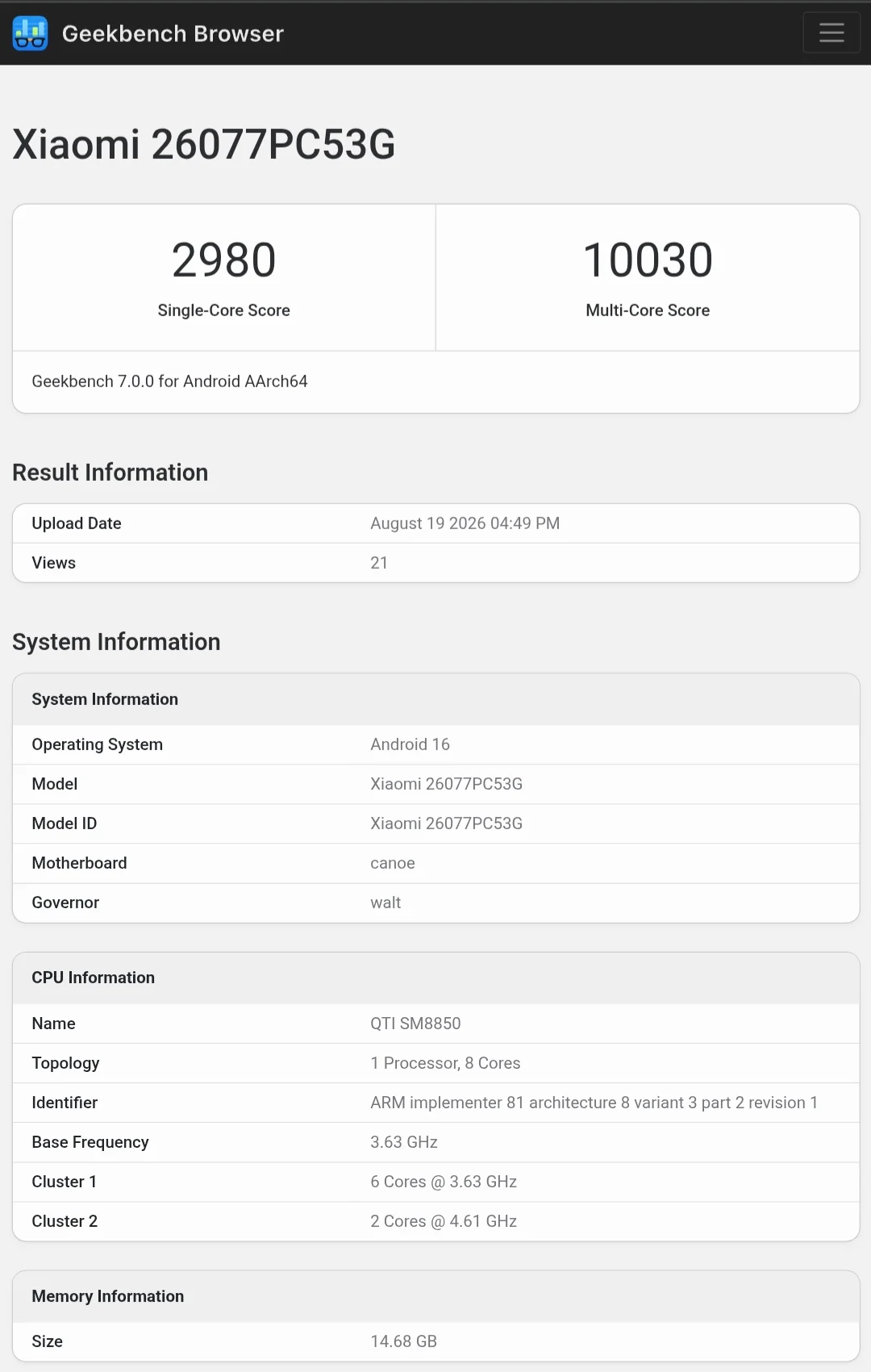Click the Identifier label
The image size is (871, 1372).
click(65, 1103)
